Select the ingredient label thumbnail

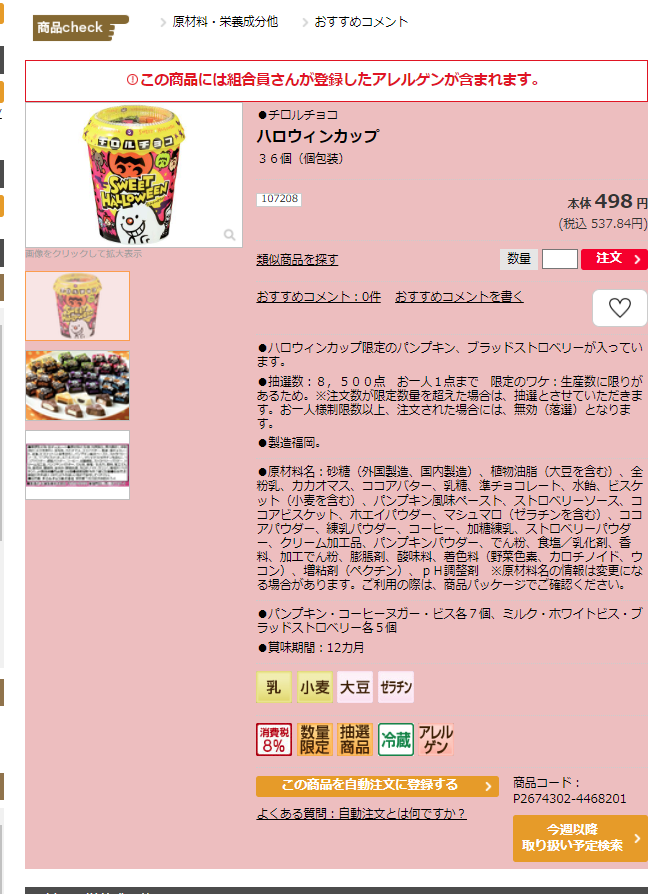tap(78, 465)
